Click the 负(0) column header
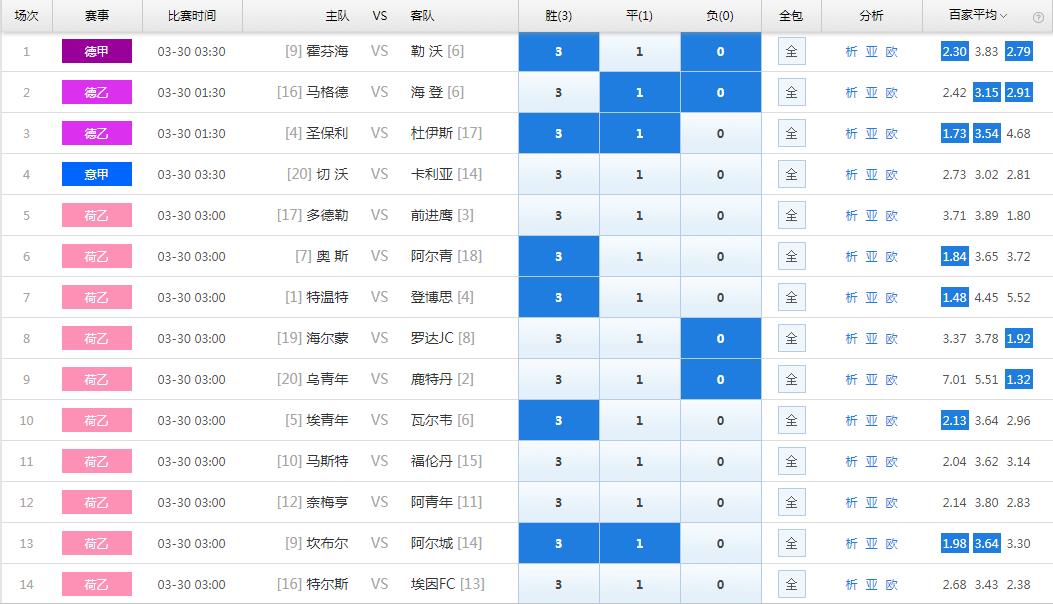Image resolution: width=1053 pixels, height=604 pixels. click(x=720, y=15)
